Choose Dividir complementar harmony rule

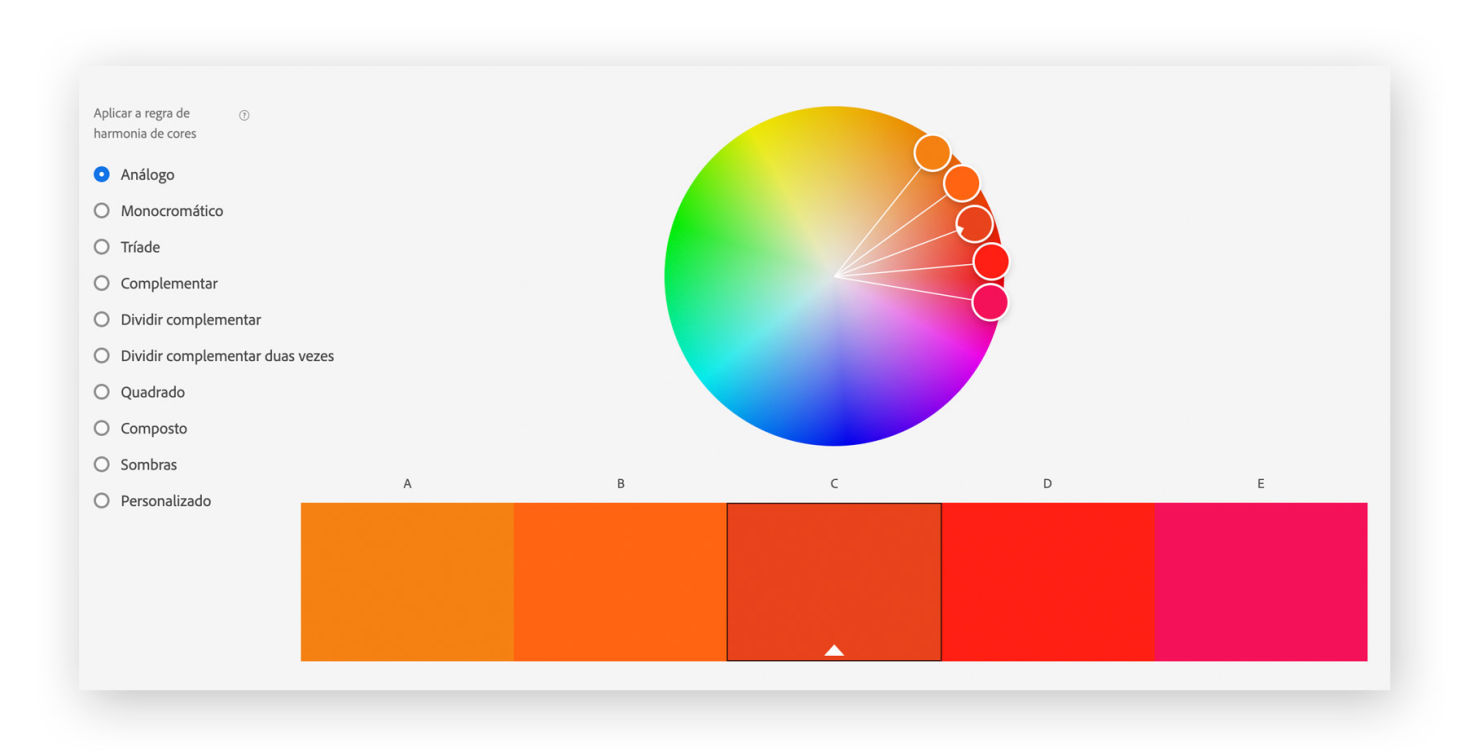coord(177,320)
